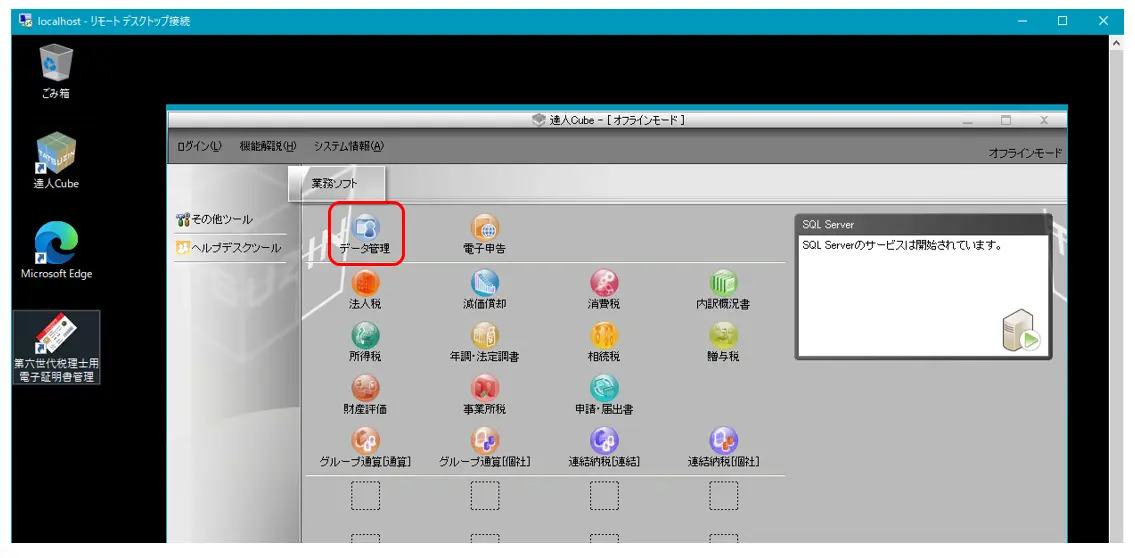The image size is (1135, 558).
Task: Click その他ツール in the sidebar
Action: [215, 219]
